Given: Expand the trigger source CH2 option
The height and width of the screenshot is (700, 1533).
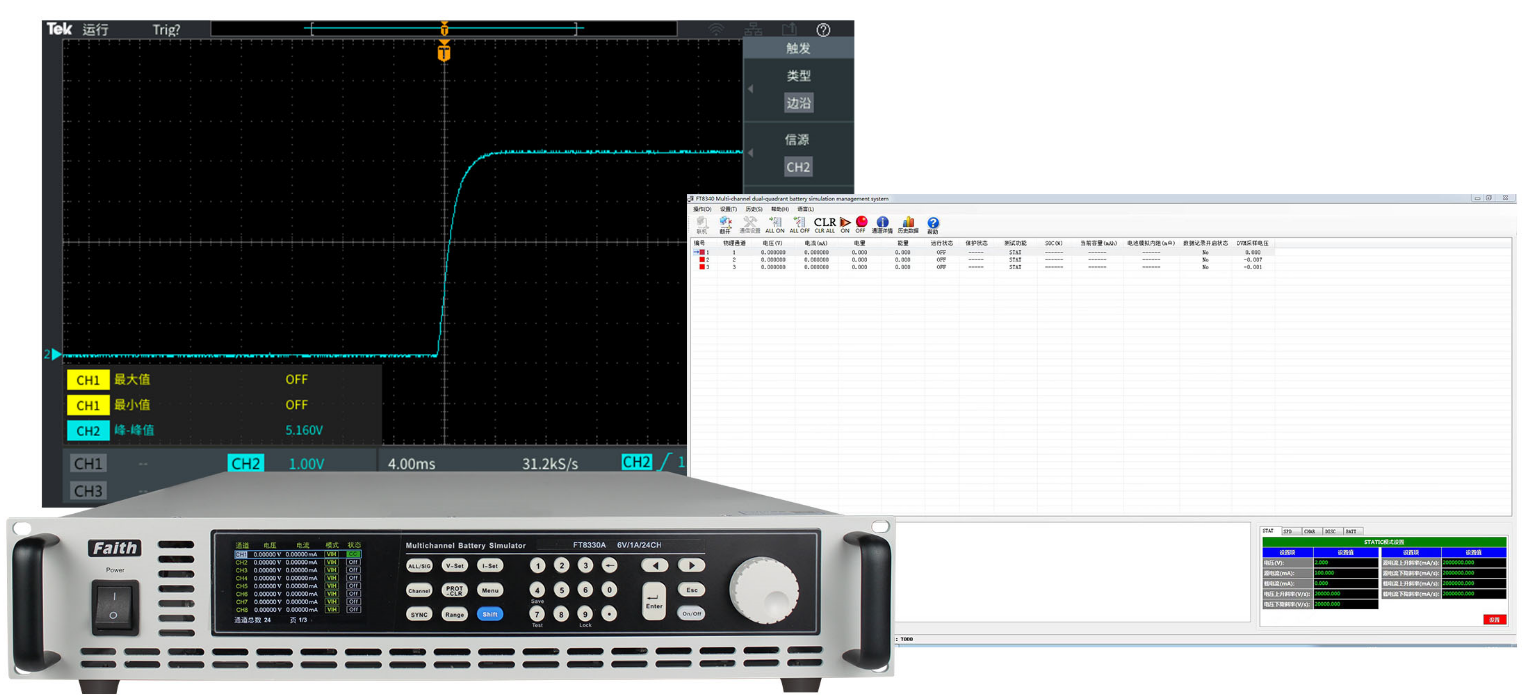Looking at the screenshot, I should coord(798,167).
